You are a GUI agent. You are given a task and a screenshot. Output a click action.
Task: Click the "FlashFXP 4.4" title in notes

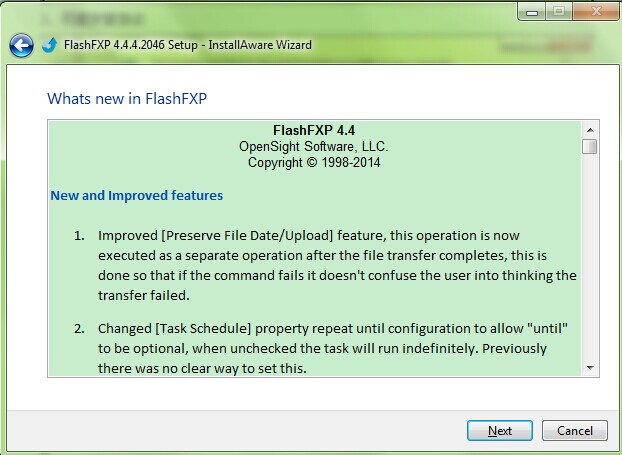(314, 130)
